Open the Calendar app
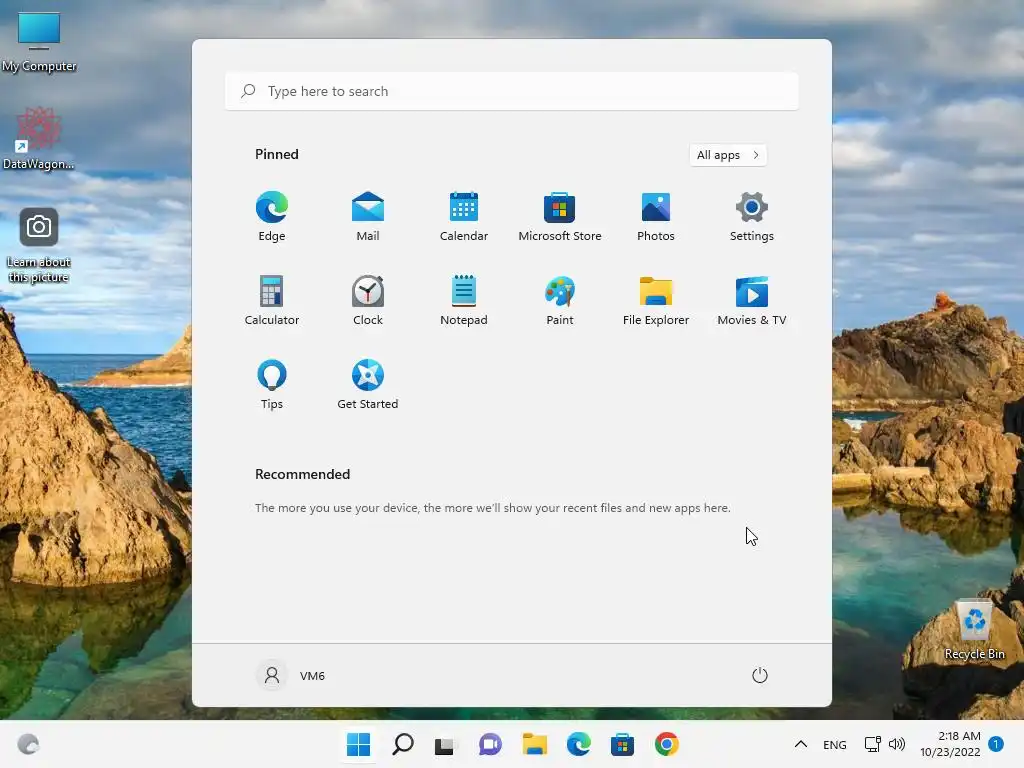 (464, 217)
